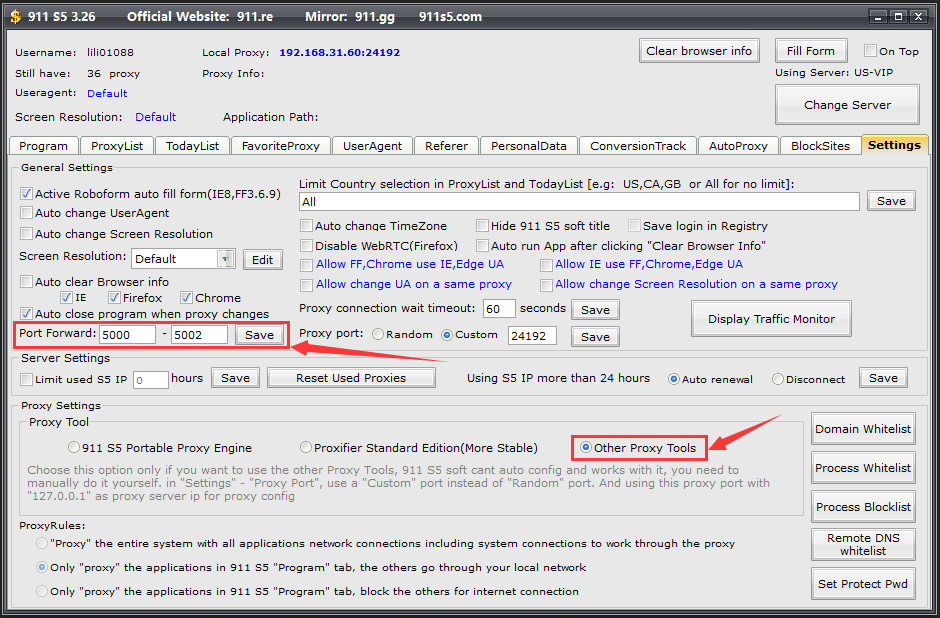Choose Random proxy port option
The height and width of the screenshot is (618, 940).
(x=378, y=335)
